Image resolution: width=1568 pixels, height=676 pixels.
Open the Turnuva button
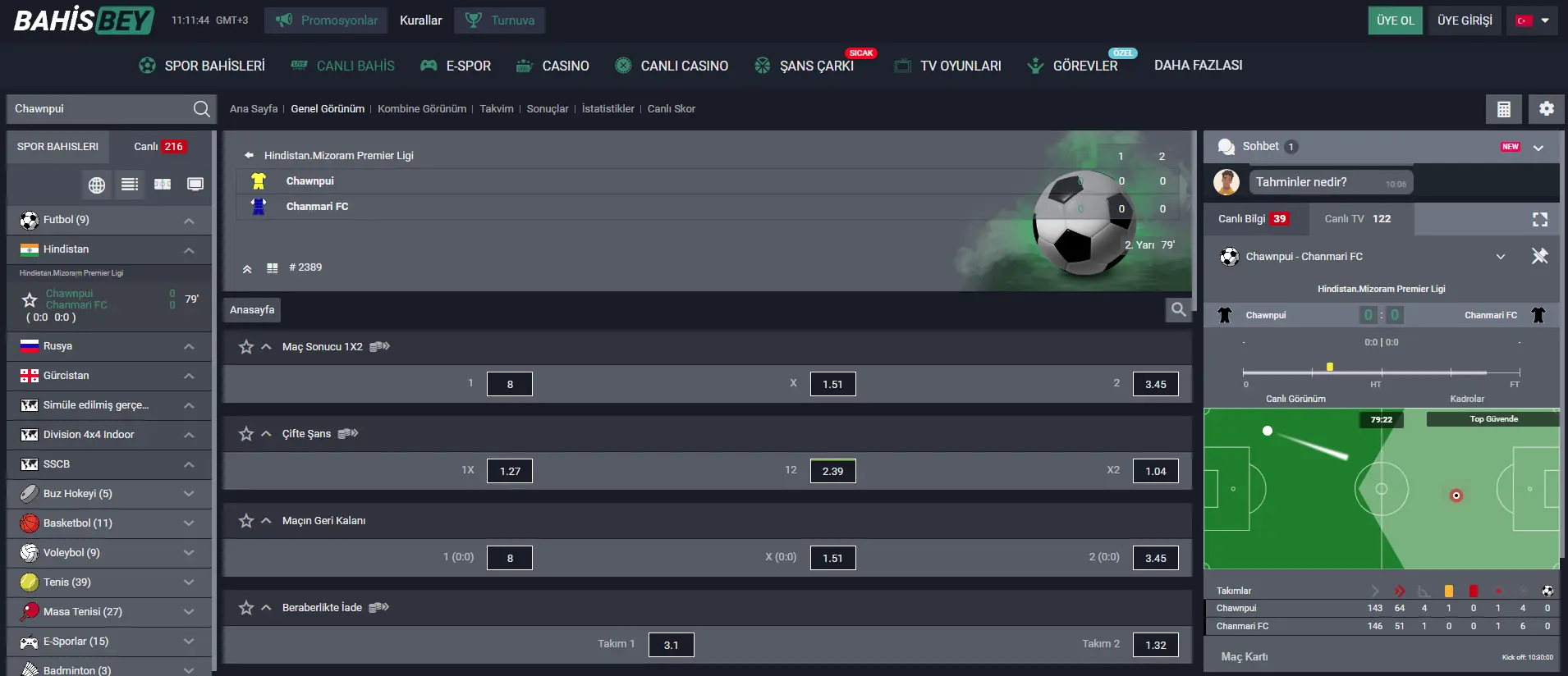[499, 21]
